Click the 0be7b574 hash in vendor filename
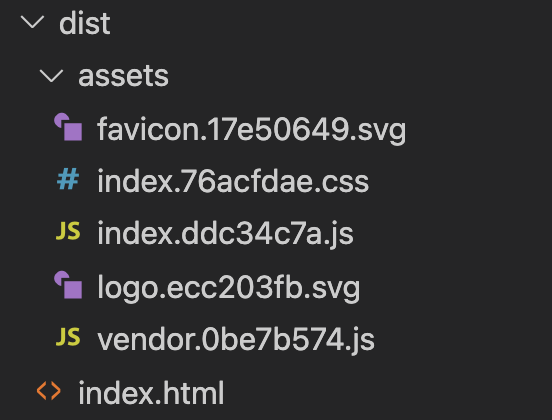The width and height of the screenshot is (552, 420). pos(272,339)
